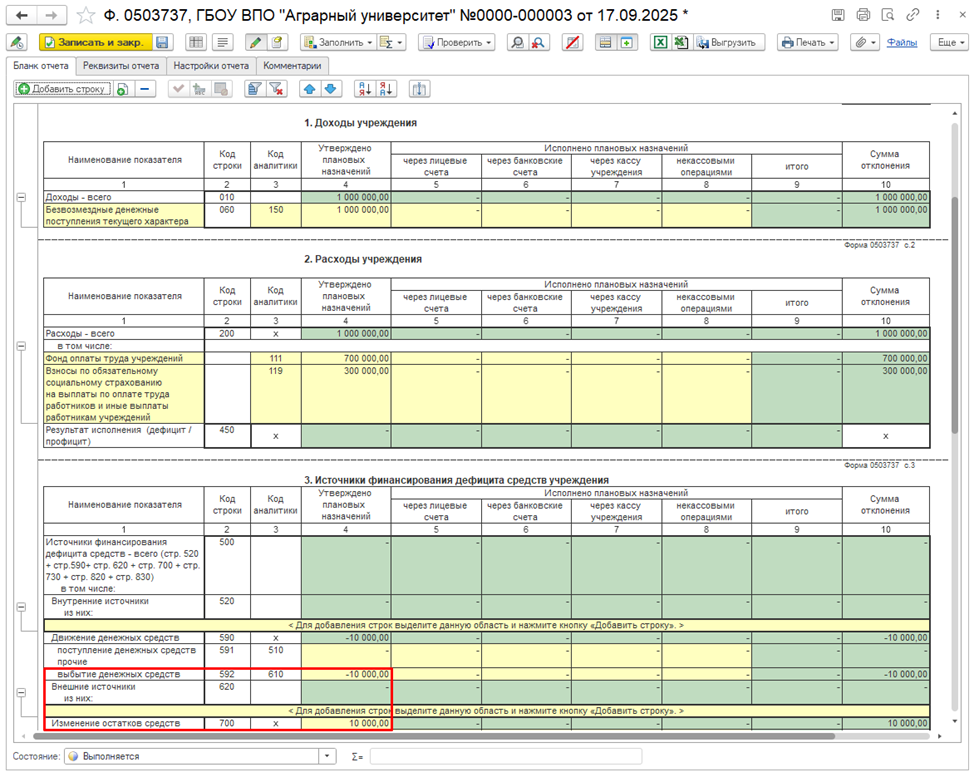Select the Изменение остатков средств row
The height and width of the screenshot is (777, 974).
click(x=488, y=724)
